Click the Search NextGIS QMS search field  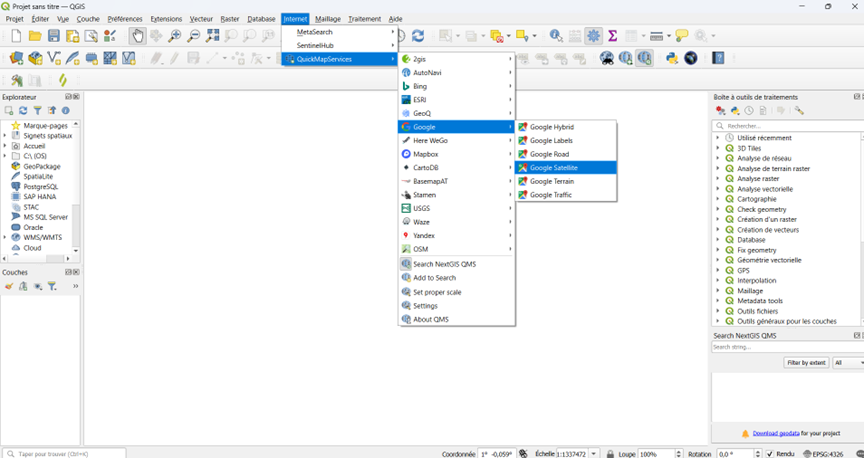(783, 347)
